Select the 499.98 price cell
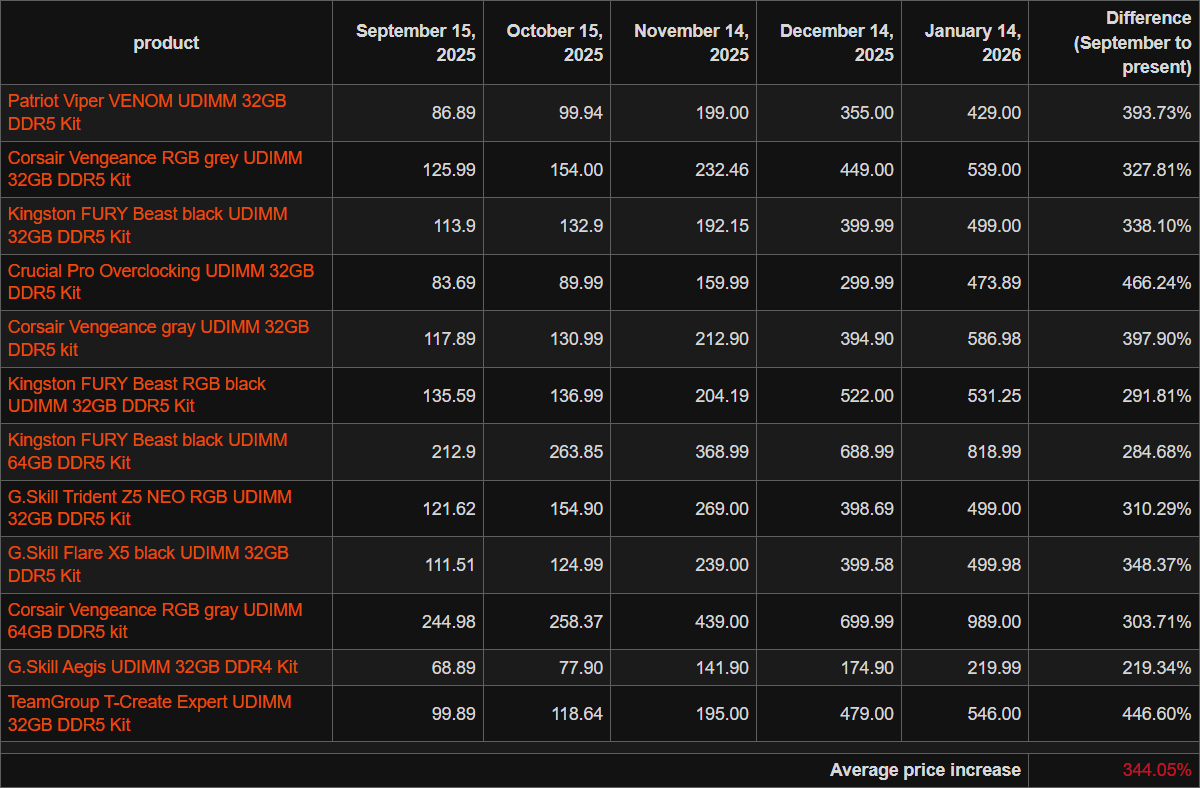 (965, 565)
